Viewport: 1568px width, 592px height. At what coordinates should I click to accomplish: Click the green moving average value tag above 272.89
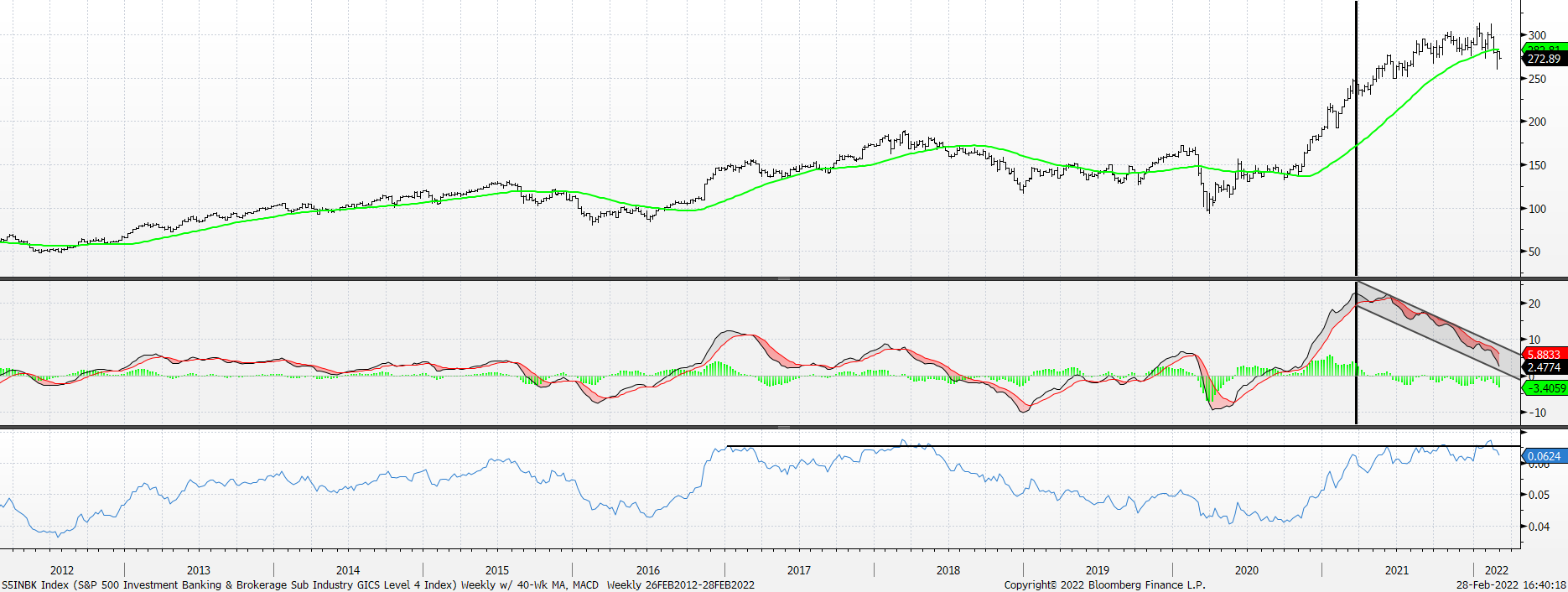[1544, 48]
